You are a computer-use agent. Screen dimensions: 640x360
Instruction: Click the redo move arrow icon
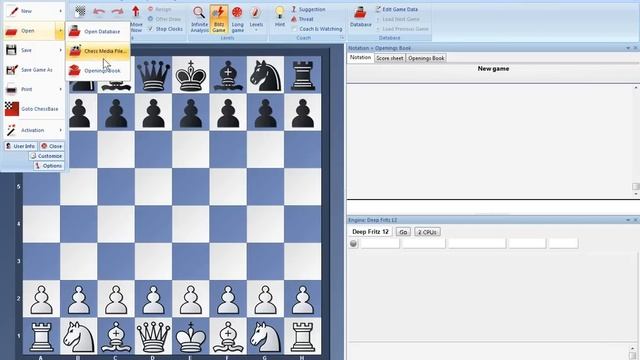(x=118, y=12)
